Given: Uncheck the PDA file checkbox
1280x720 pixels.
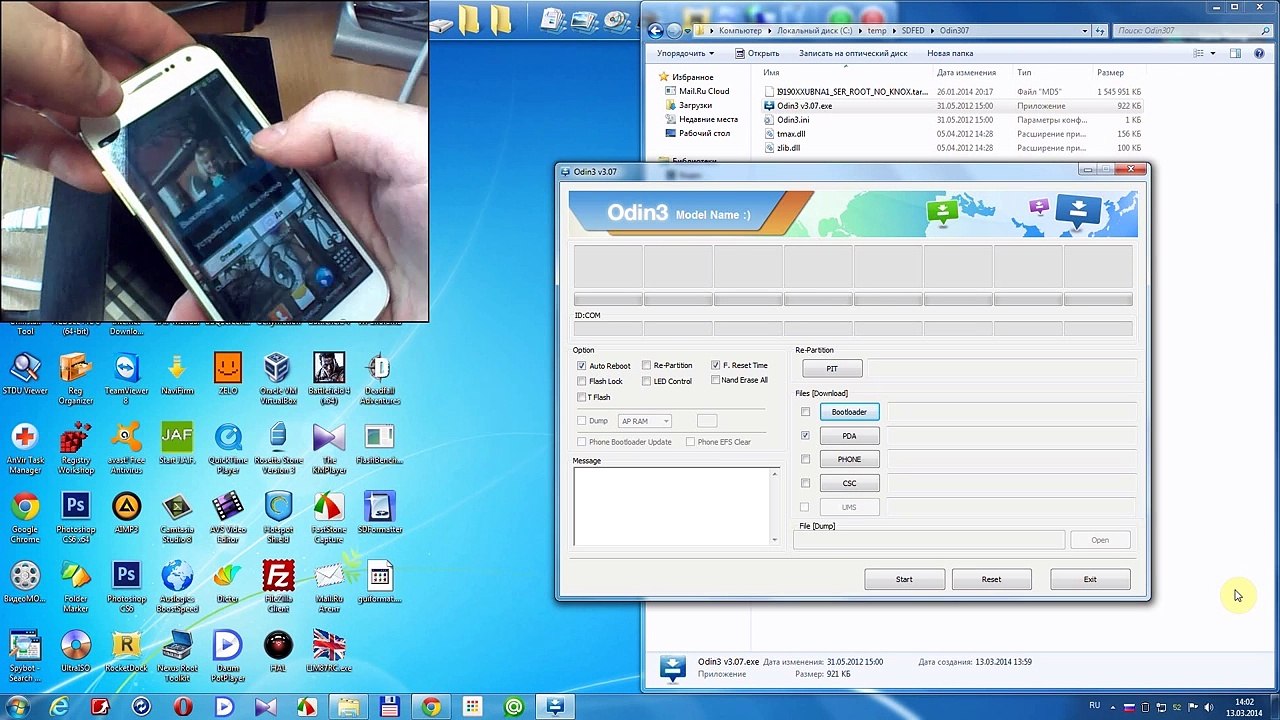Looking at the screenshot, I should [x=805, y=436].
